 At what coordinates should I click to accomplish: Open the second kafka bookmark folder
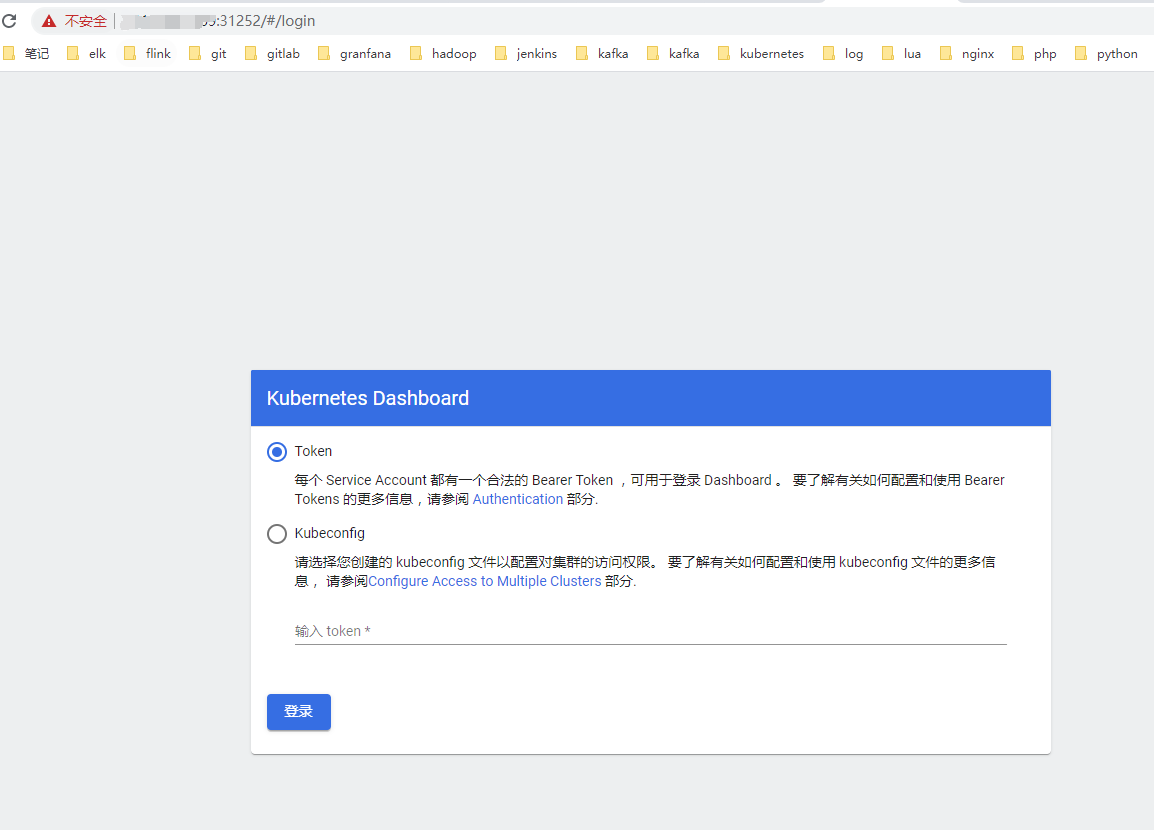click(x=673, y=53)
